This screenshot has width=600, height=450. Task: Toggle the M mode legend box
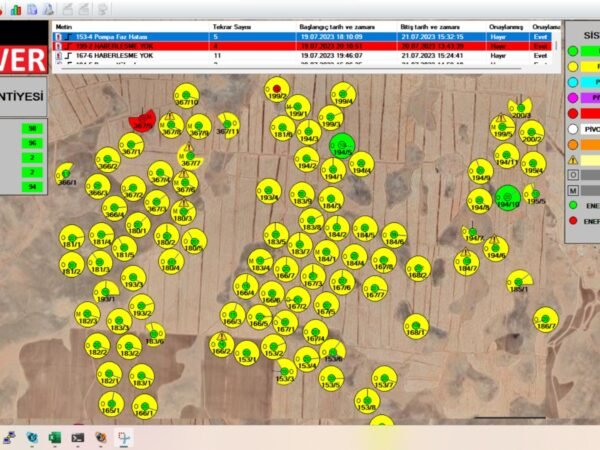tap(572, 189)
